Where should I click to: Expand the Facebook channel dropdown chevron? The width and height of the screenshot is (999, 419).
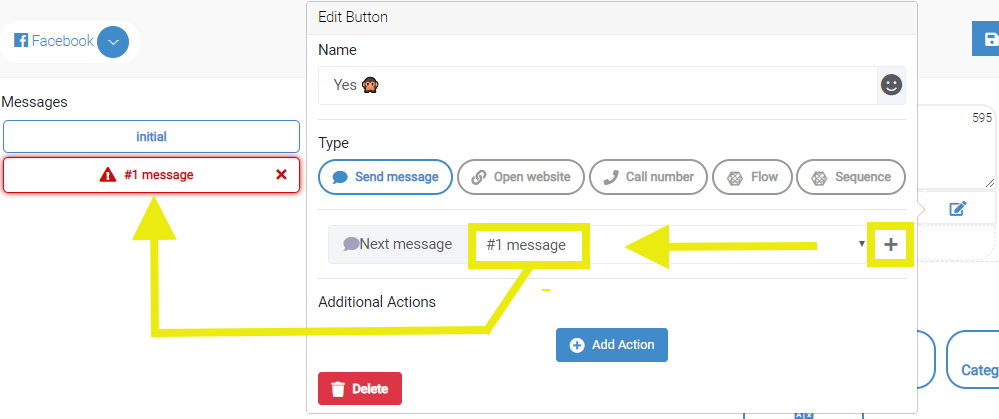[113, 42]
